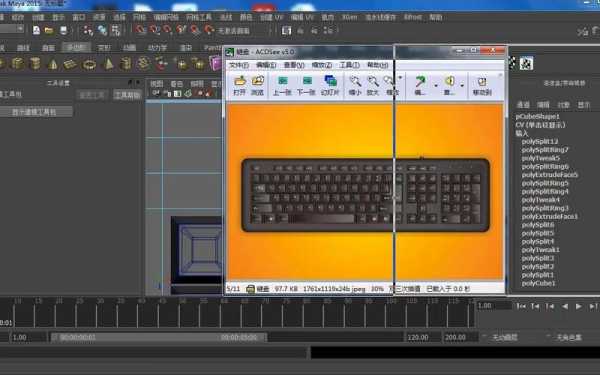Toggle the first snap magnet icon
600x375 pixels.
click(140, 29)
